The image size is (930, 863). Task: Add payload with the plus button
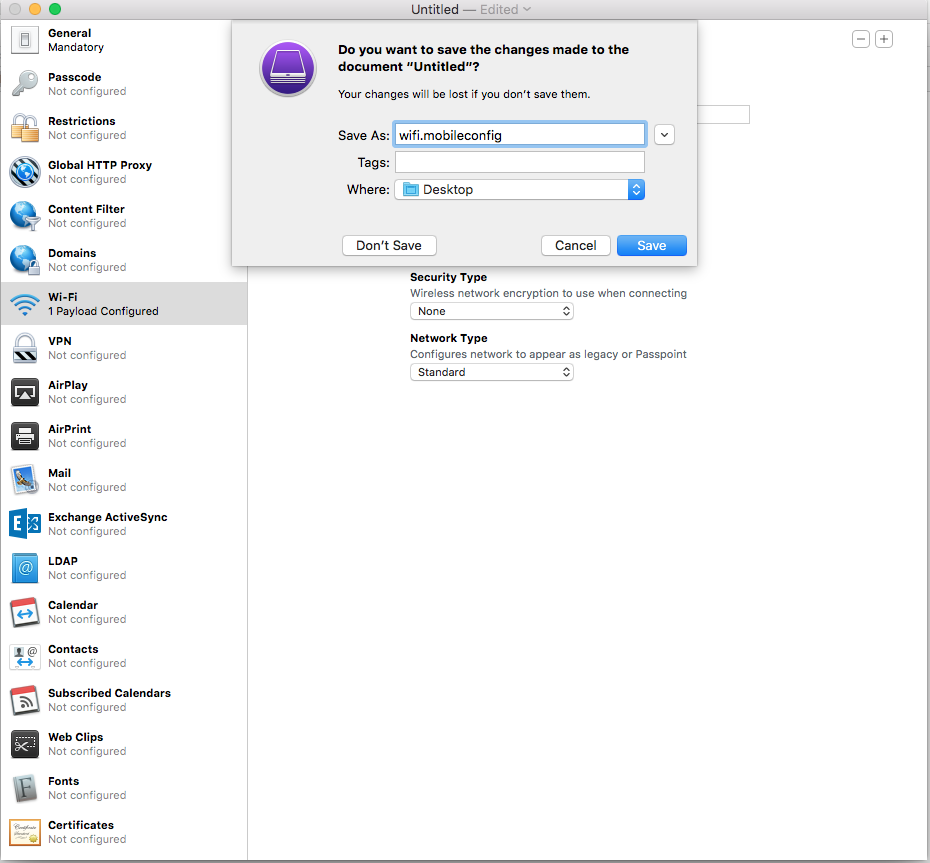pyautogui.click(x=884, y=39)
